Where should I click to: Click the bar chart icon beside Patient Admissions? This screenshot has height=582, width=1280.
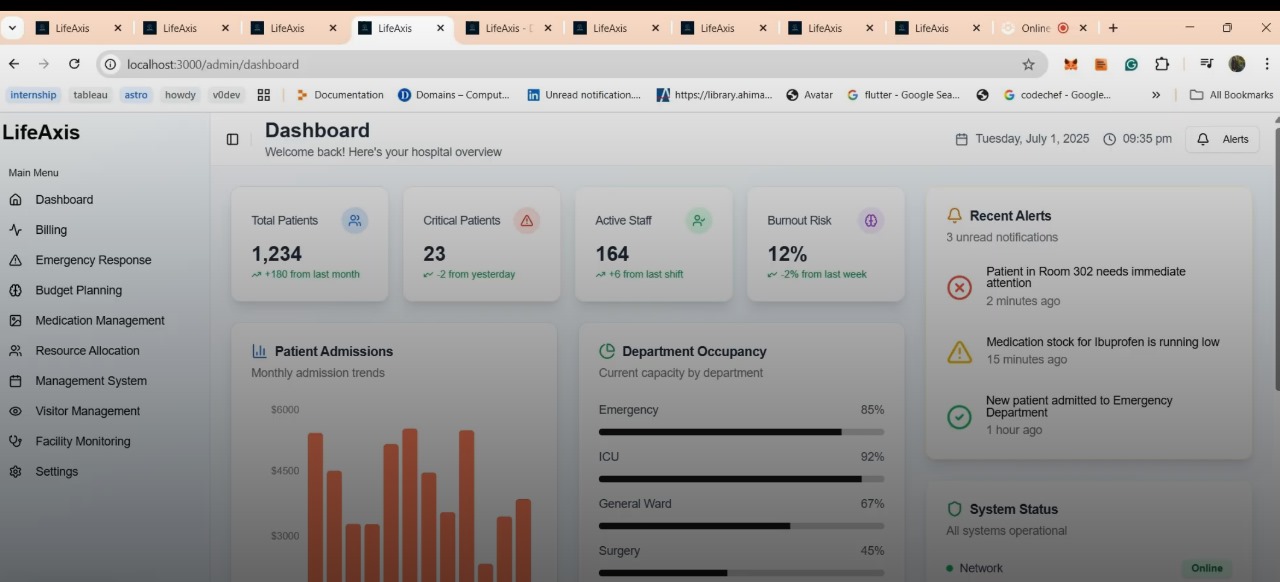[x=259, y=351]
